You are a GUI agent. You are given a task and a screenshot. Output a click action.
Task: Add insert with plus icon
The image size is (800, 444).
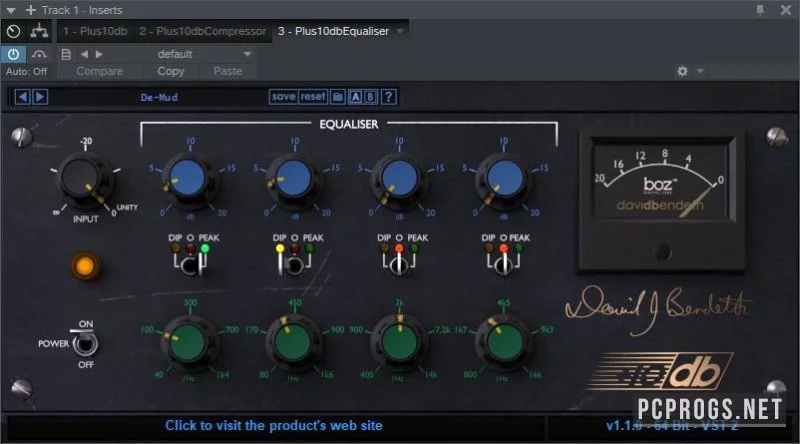click(x=31, y=10)
